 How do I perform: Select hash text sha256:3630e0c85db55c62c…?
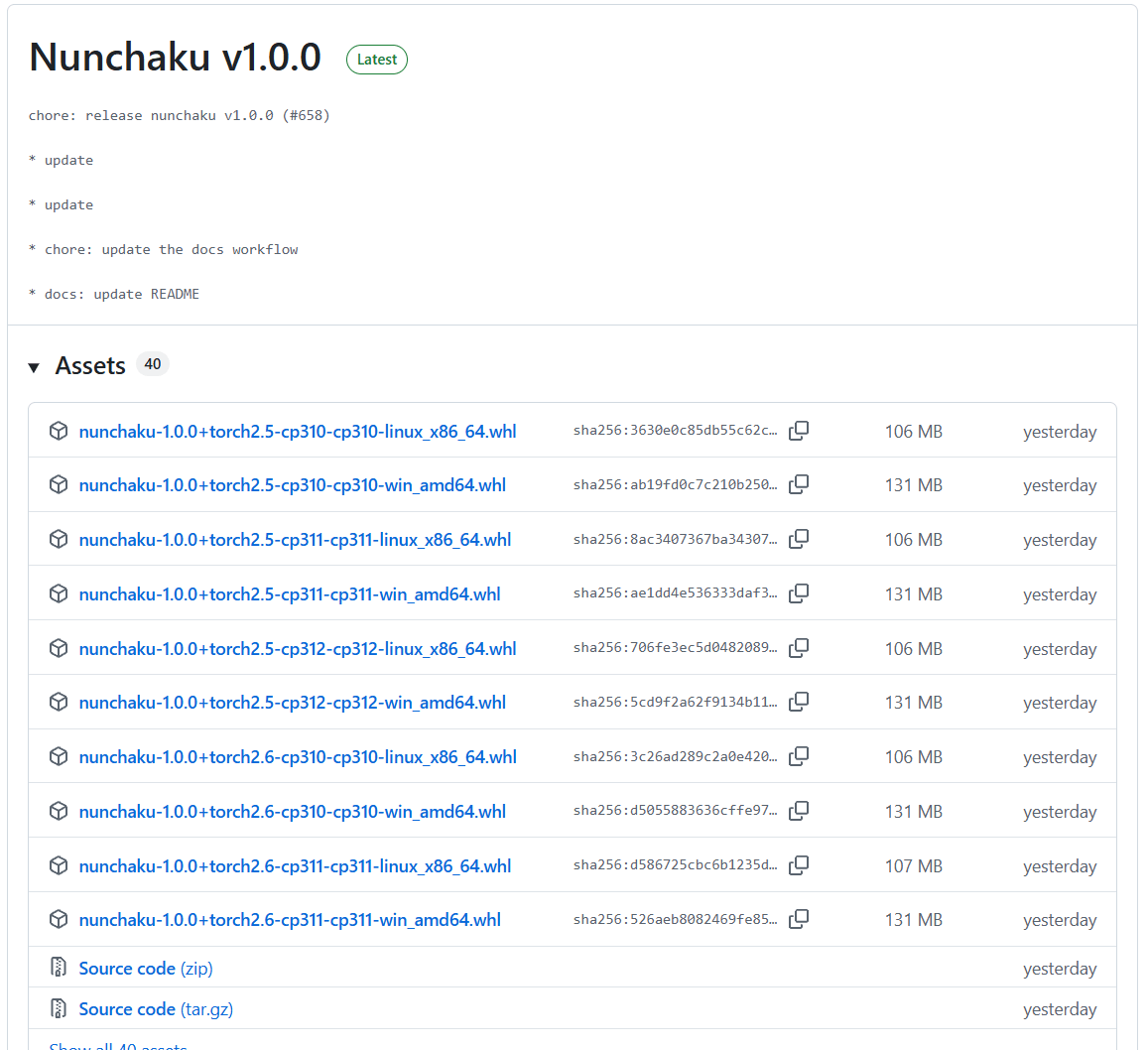point(675,431)
